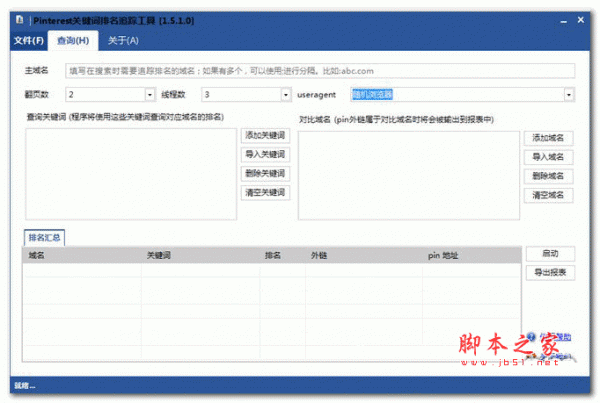This screenshot has height=403, width=600.
Task: Expand the 线程数 dropdown arrow
Action: tap(286, 95)
